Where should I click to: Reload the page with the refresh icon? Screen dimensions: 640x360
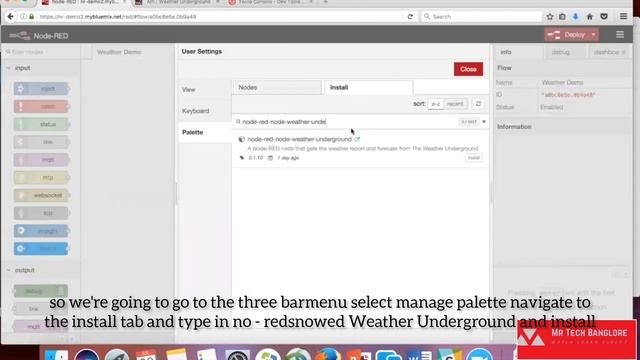(410, 17)
